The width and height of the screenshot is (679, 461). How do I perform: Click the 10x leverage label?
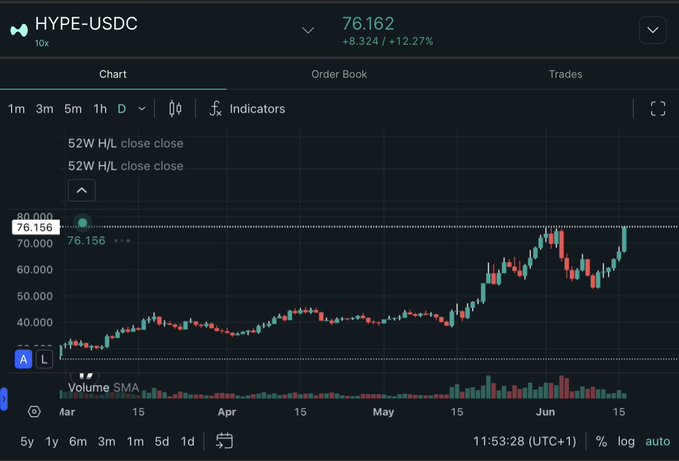coord(42,43)
